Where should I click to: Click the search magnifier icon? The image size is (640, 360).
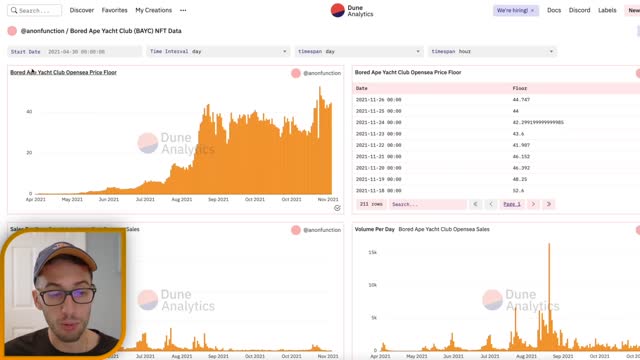(14, 10)
